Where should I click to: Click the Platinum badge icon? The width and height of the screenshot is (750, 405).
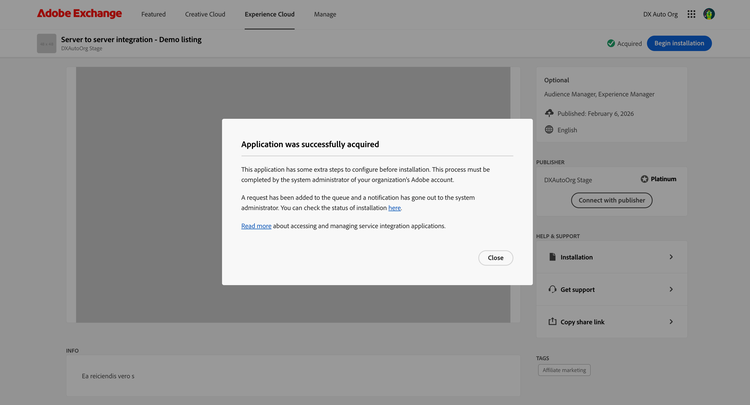tap(644, 179)
